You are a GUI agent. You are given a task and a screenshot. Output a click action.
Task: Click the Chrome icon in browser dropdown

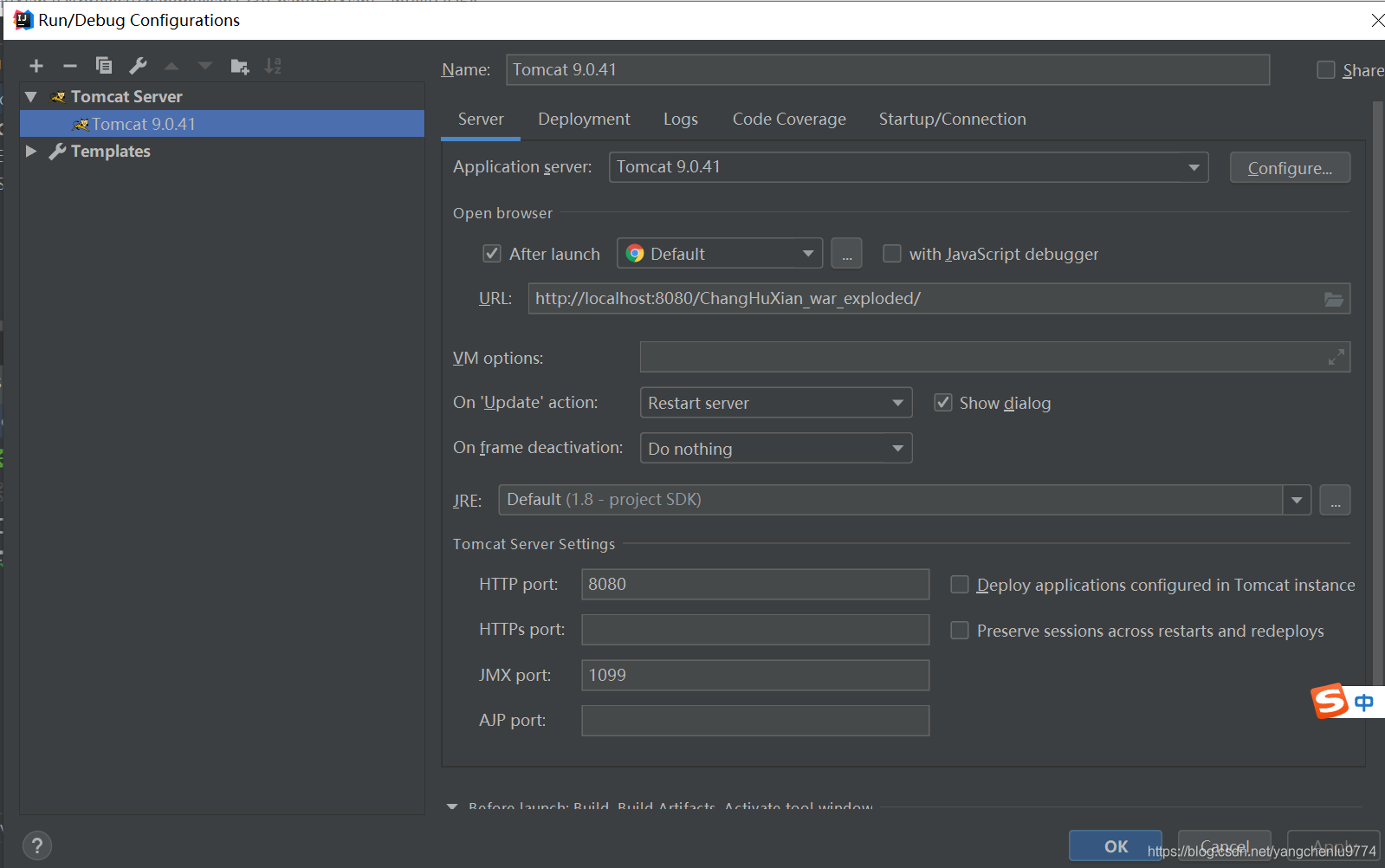(635, 254)
